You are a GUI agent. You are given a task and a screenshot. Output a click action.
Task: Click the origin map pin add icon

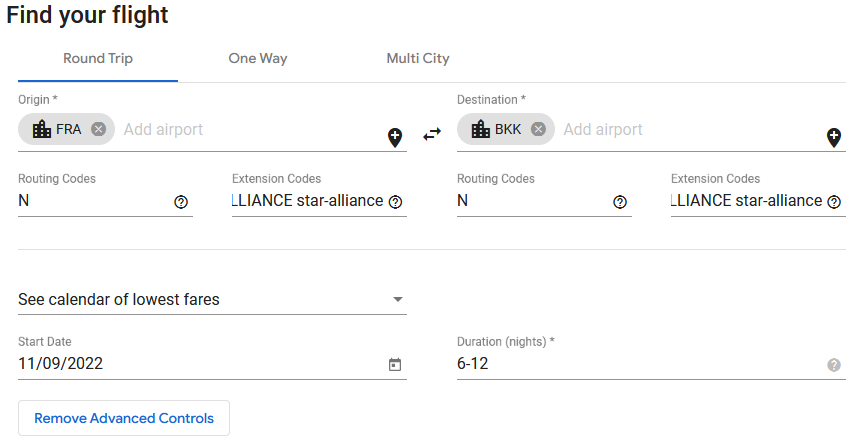[x=395, y=138]
